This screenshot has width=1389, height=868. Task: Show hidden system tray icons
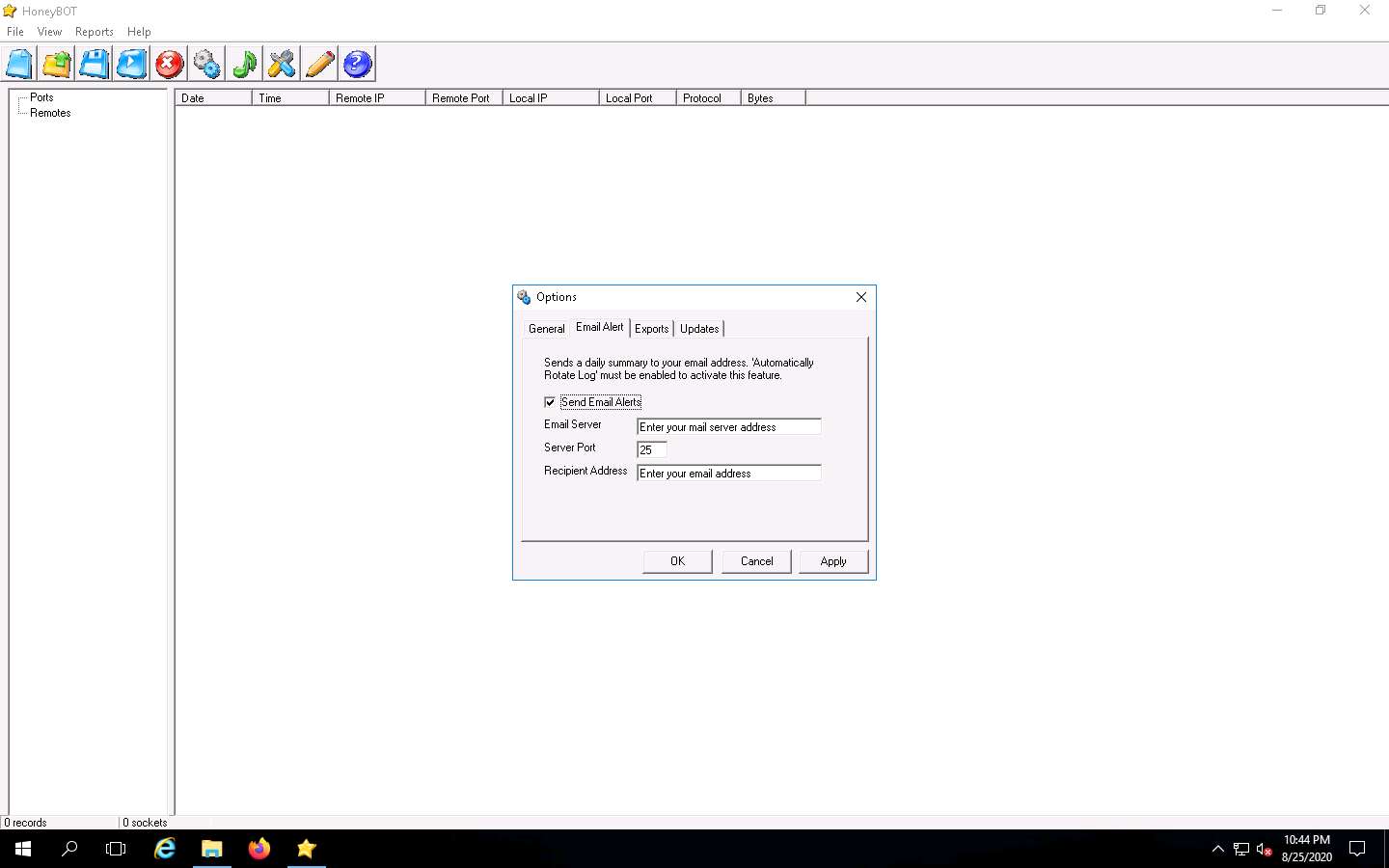(x=1217, y=849)
